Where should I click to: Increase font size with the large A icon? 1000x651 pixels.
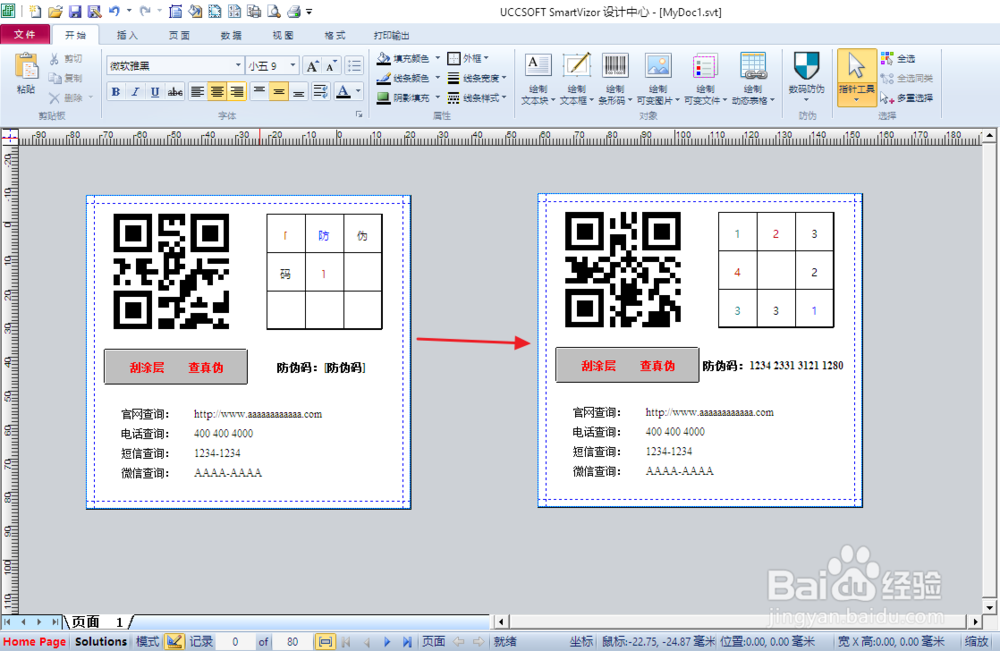coord(312,66)
